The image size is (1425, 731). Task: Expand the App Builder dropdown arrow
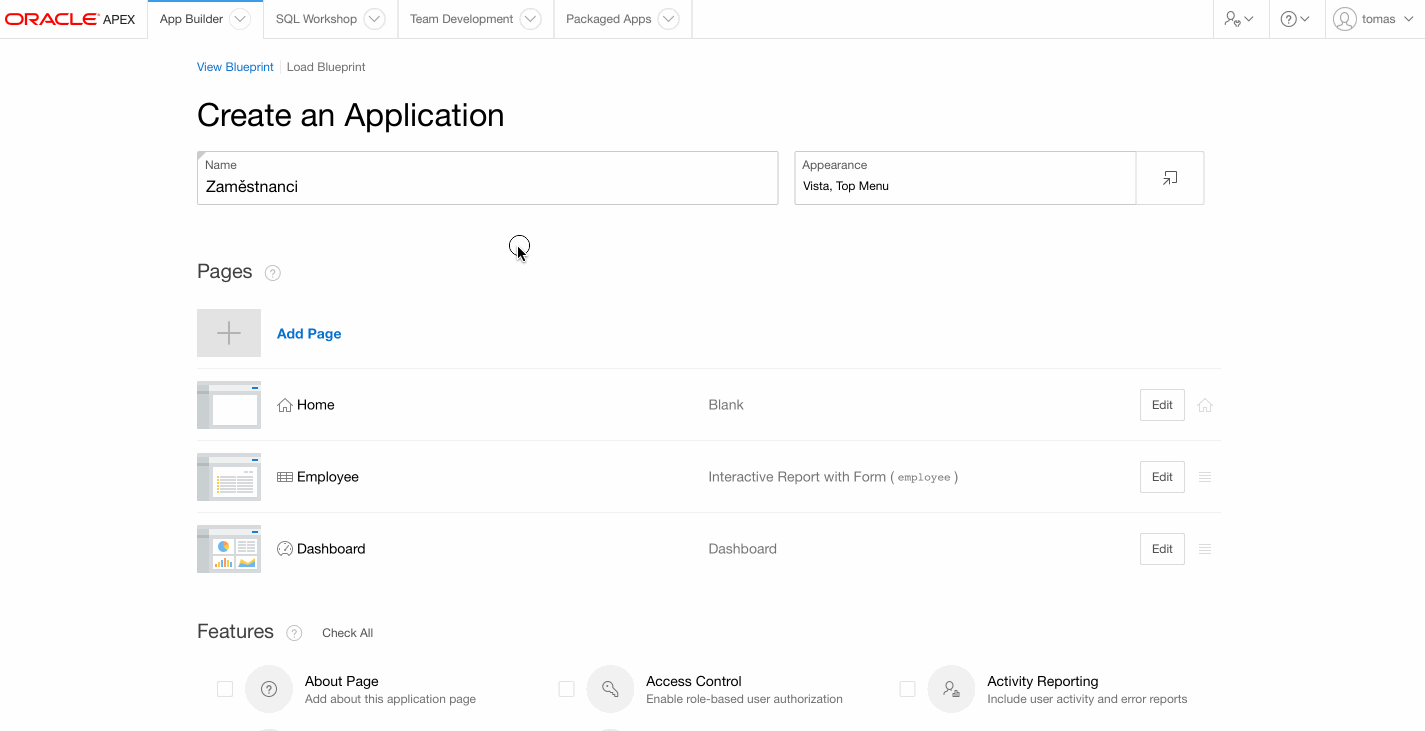pyautogui.click(x=240, y=19)
